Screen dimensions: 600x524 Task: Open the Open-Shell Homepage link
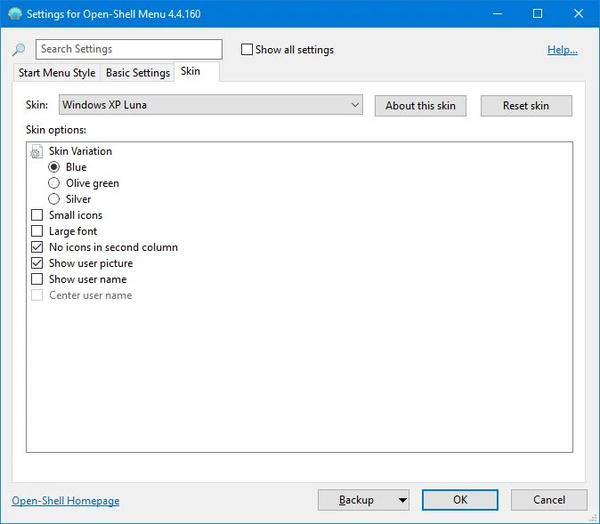[x=65, y=501]
